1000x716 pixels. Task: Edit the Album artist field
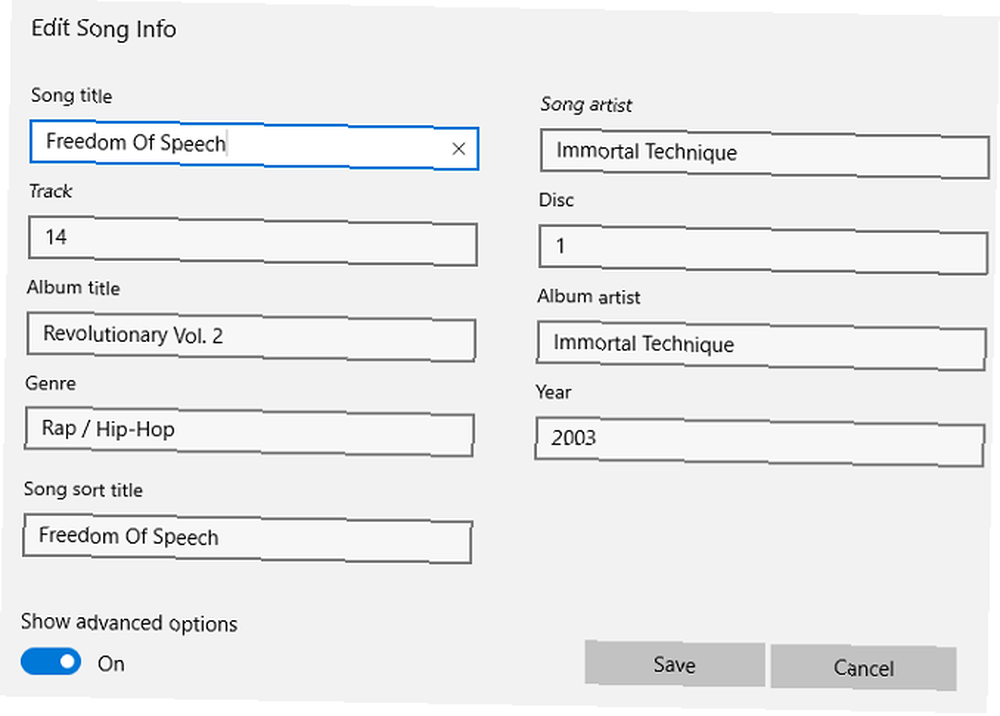(761, 346)
